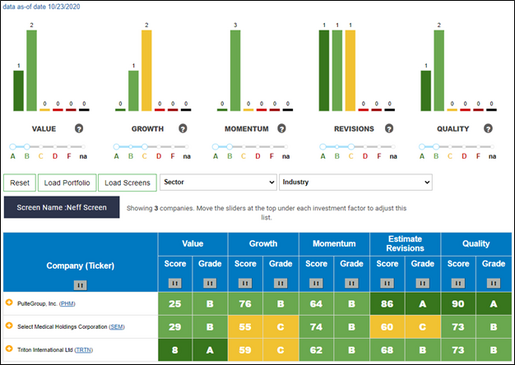Open the Sector dropdown
Screen dimensions: 515x365
(x=218, y=182)
